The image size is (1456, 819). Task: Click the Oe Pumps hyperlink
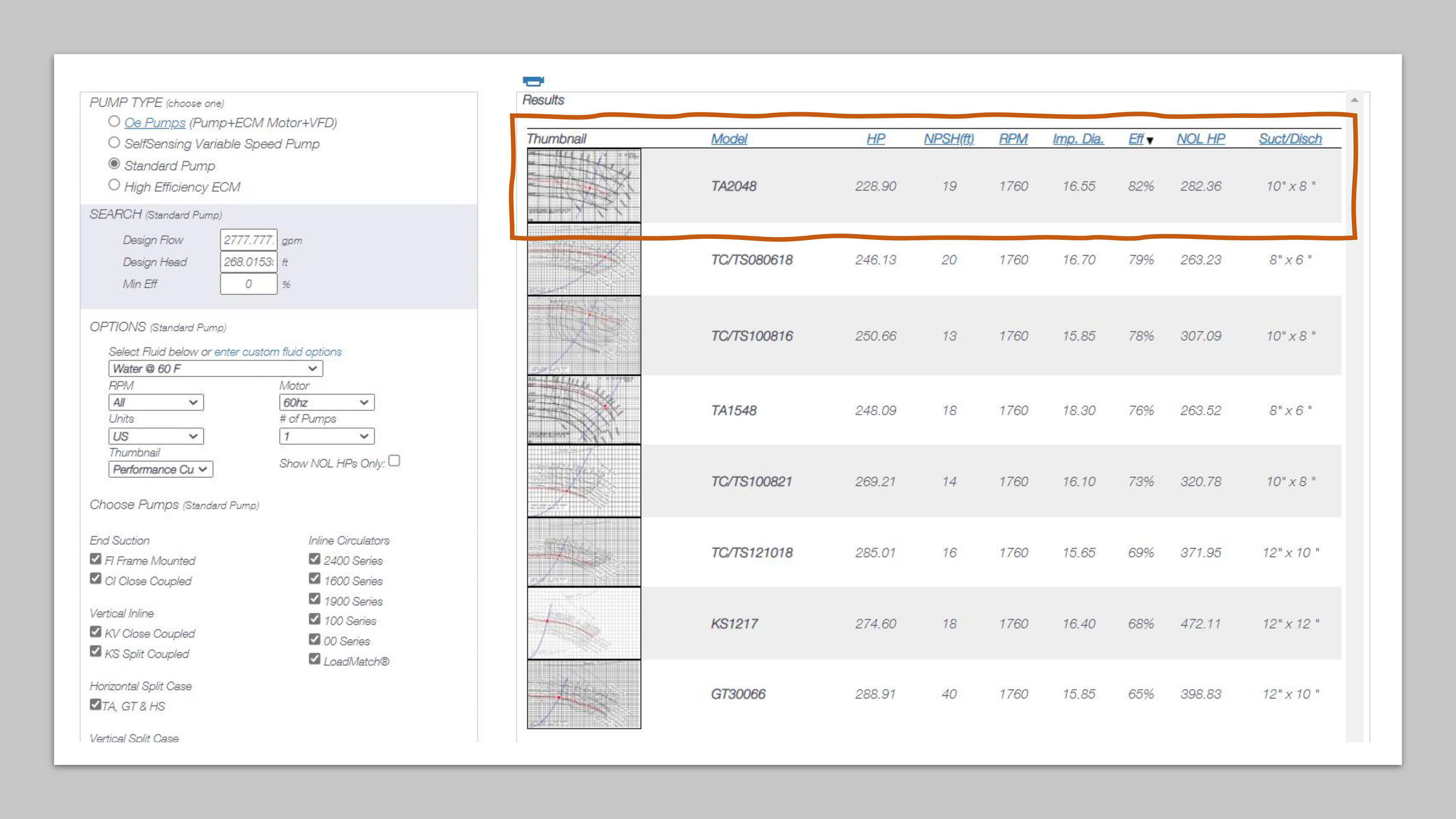coord(155,122)
